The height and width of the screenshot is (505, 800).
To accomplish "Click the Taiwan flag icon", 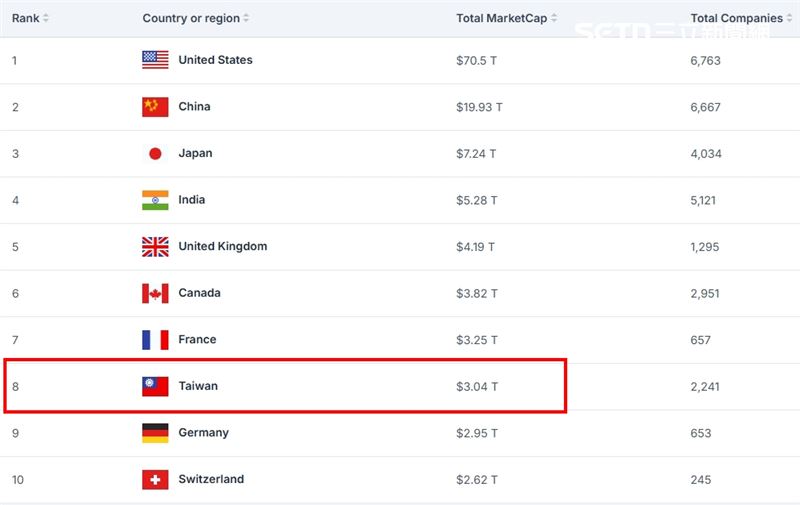I will point(155,387).
